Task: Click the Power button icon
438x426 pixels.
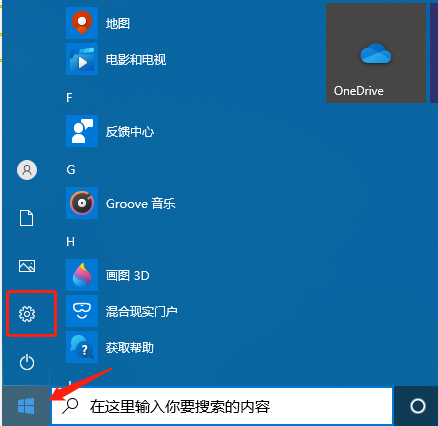Action: pyautogui.click(x=27, y=363)
